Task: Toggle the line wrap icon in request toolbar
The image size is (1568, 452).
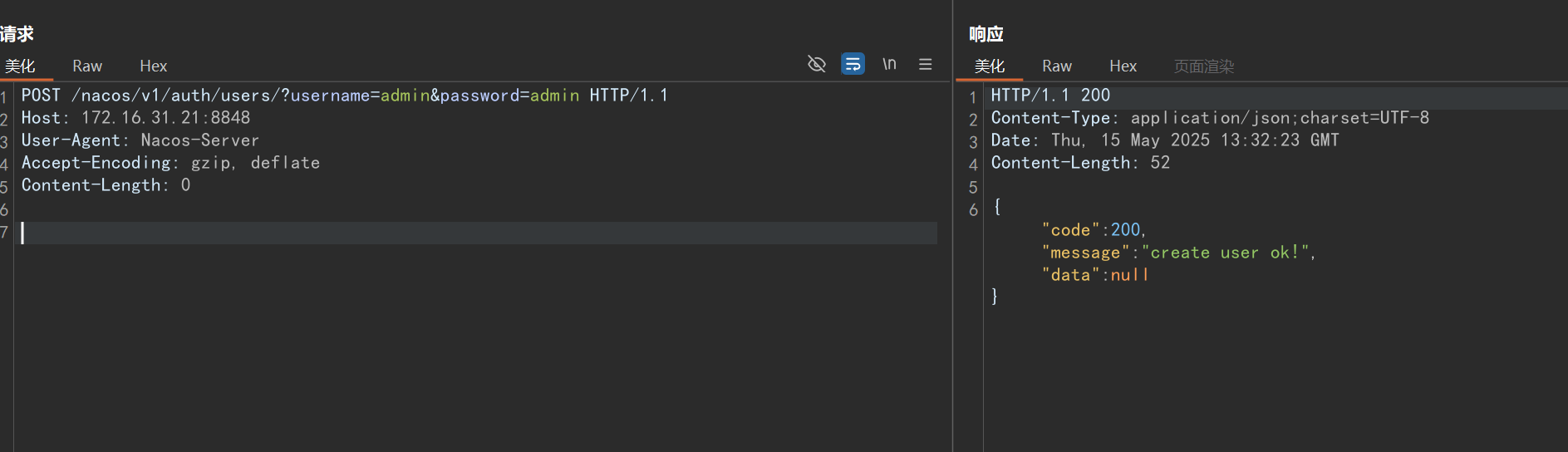Action: [x=853, y=64]
